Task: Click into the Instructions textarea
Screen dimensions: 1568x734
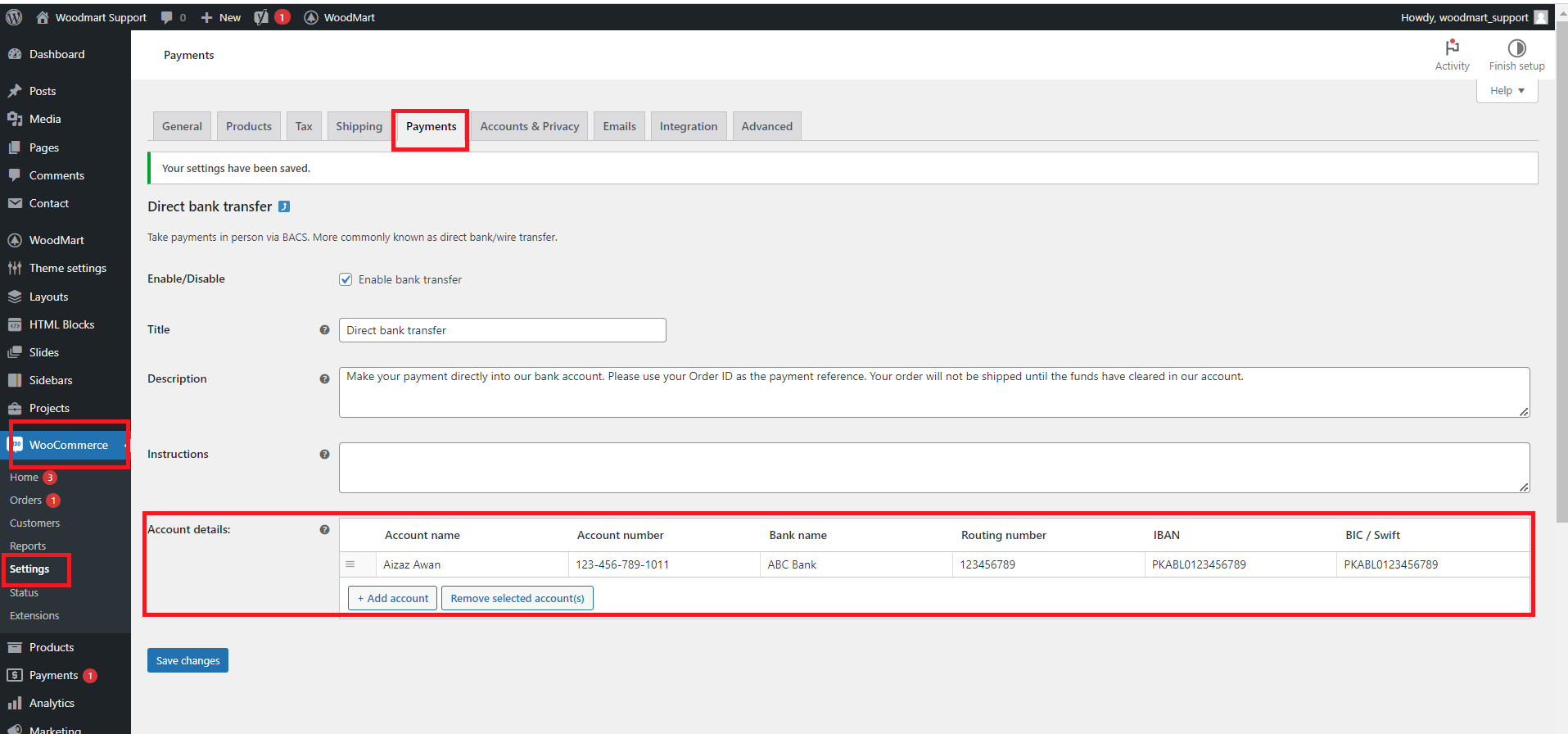Action: click(x=934, y=468)
